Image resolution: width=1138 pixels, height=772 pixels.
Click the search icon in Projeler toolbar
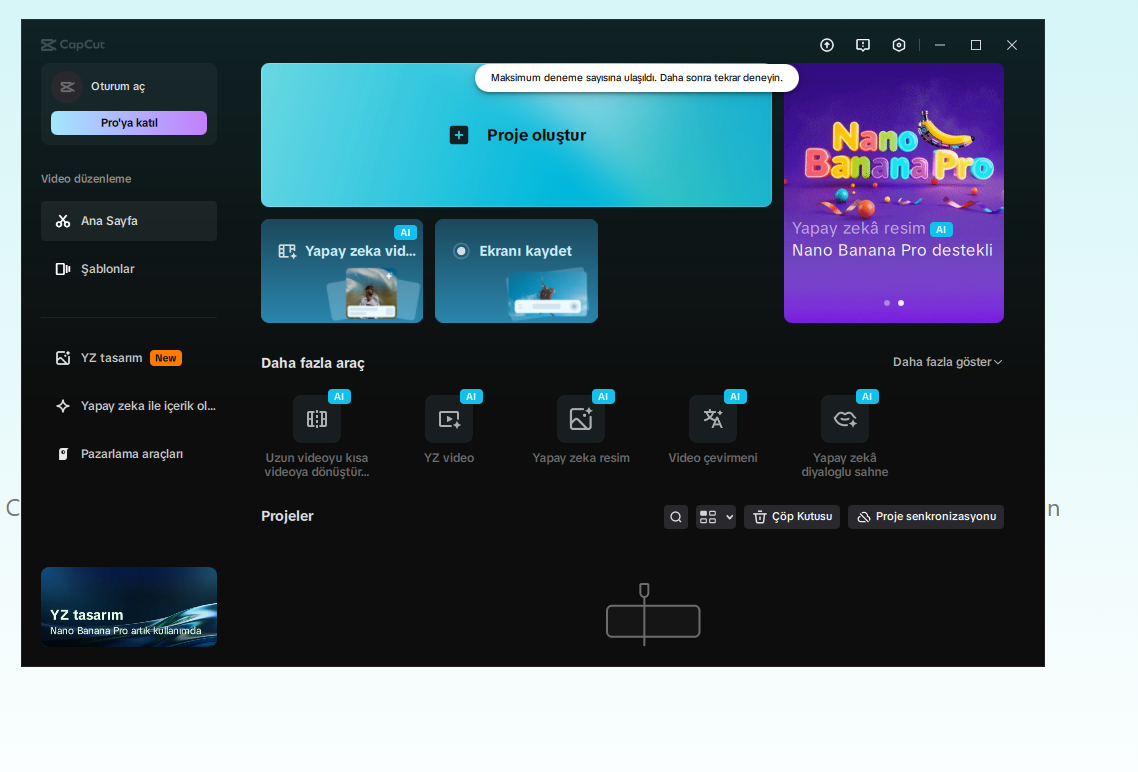point(676,517)
